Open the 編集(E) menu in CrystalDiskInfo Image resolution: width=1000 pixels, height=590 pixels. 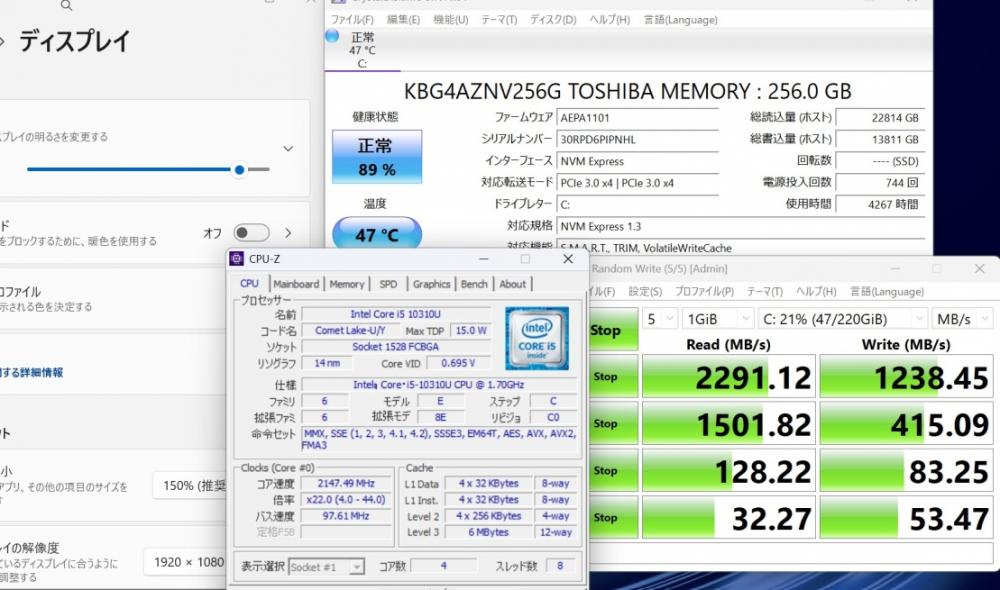click(x=403, y=20)
